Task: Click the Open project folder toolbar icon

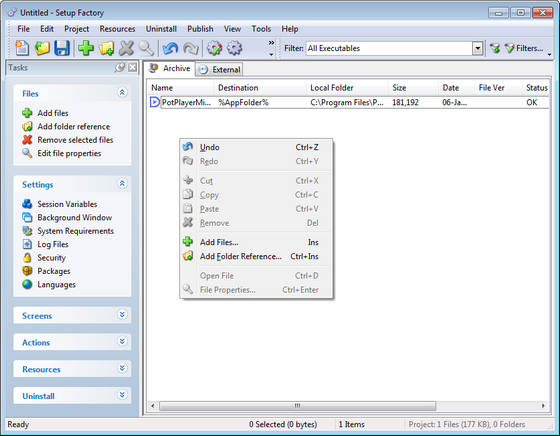Action: 42,48
